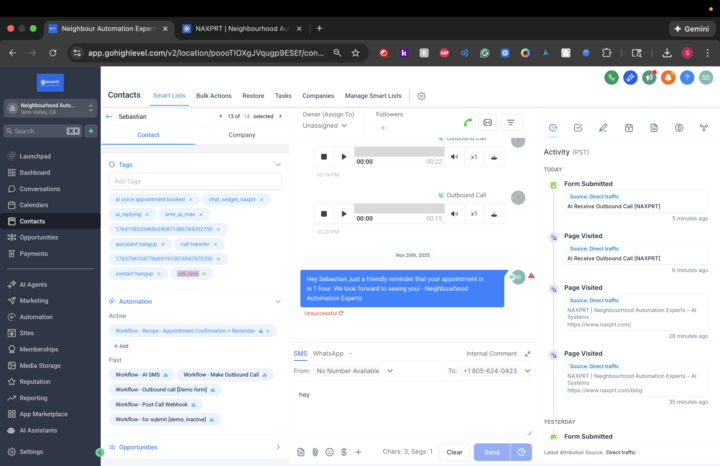Select the WhatsApp channel tab
This screenshot has width=720, height=466.
tap(328, 354)
